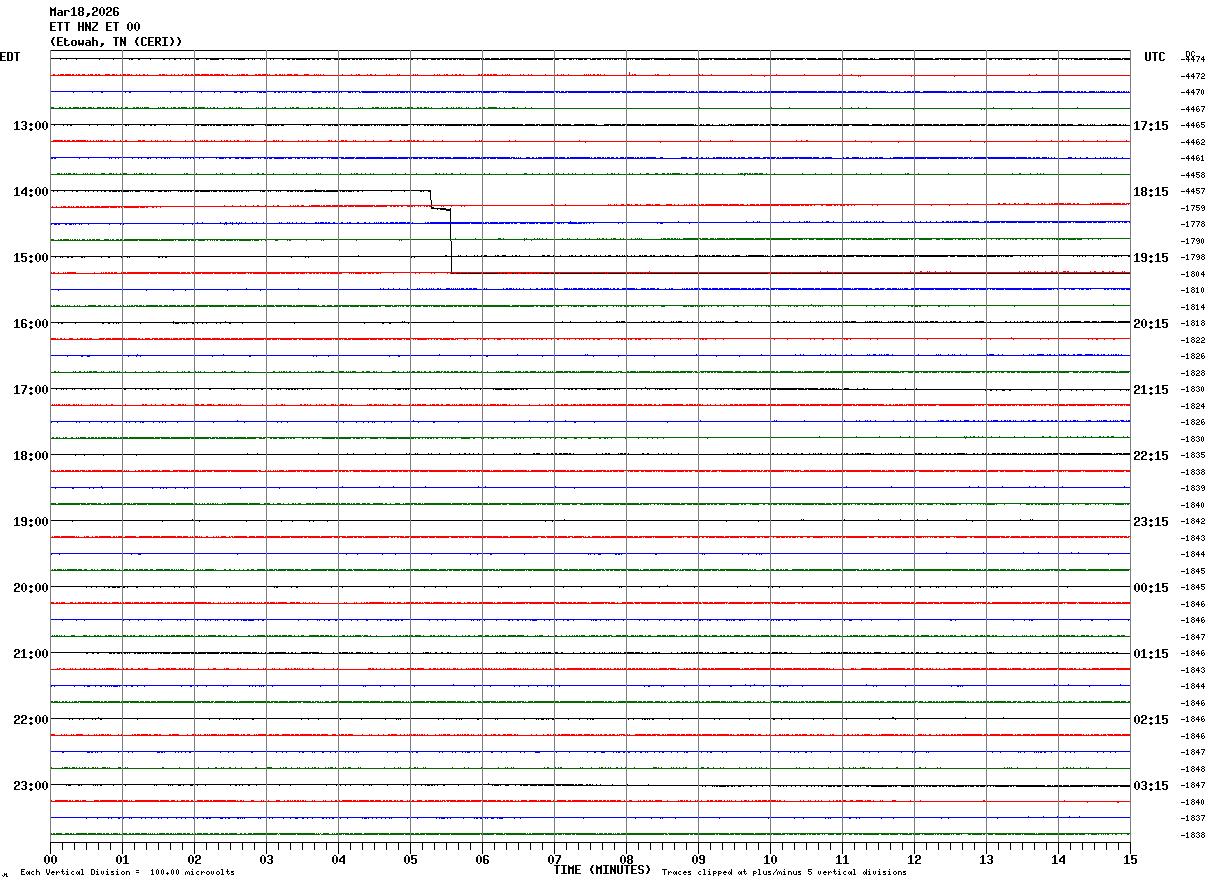Viewport: 1210px width, 886px height.
Task: Click the DC offset value "-4458"
Action: [1192, 175]
